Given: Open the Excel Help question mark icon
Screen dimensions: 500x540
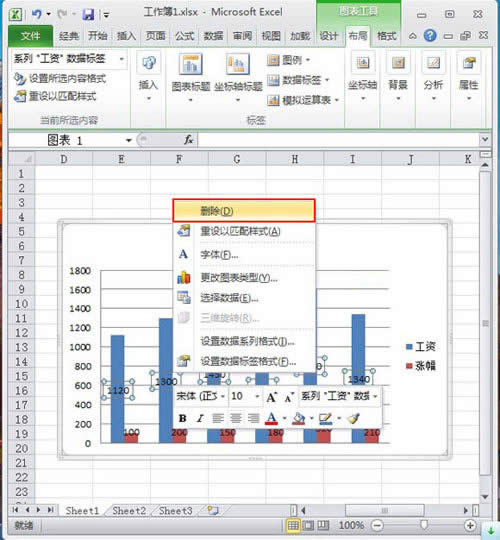Looking at the screenshot, I should coord(430,35).
